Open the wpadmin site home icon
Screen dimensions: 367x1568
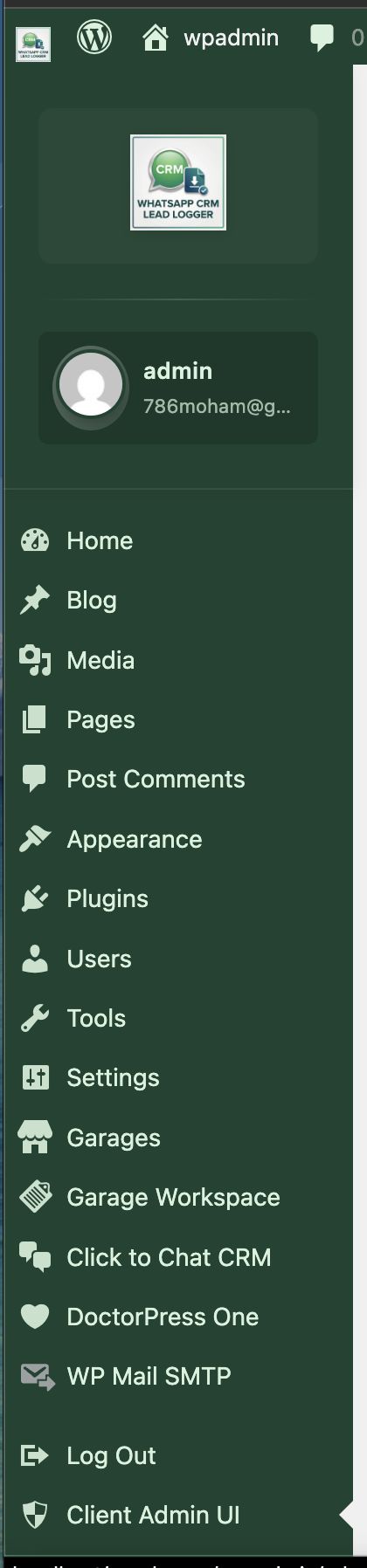[155, 38]
